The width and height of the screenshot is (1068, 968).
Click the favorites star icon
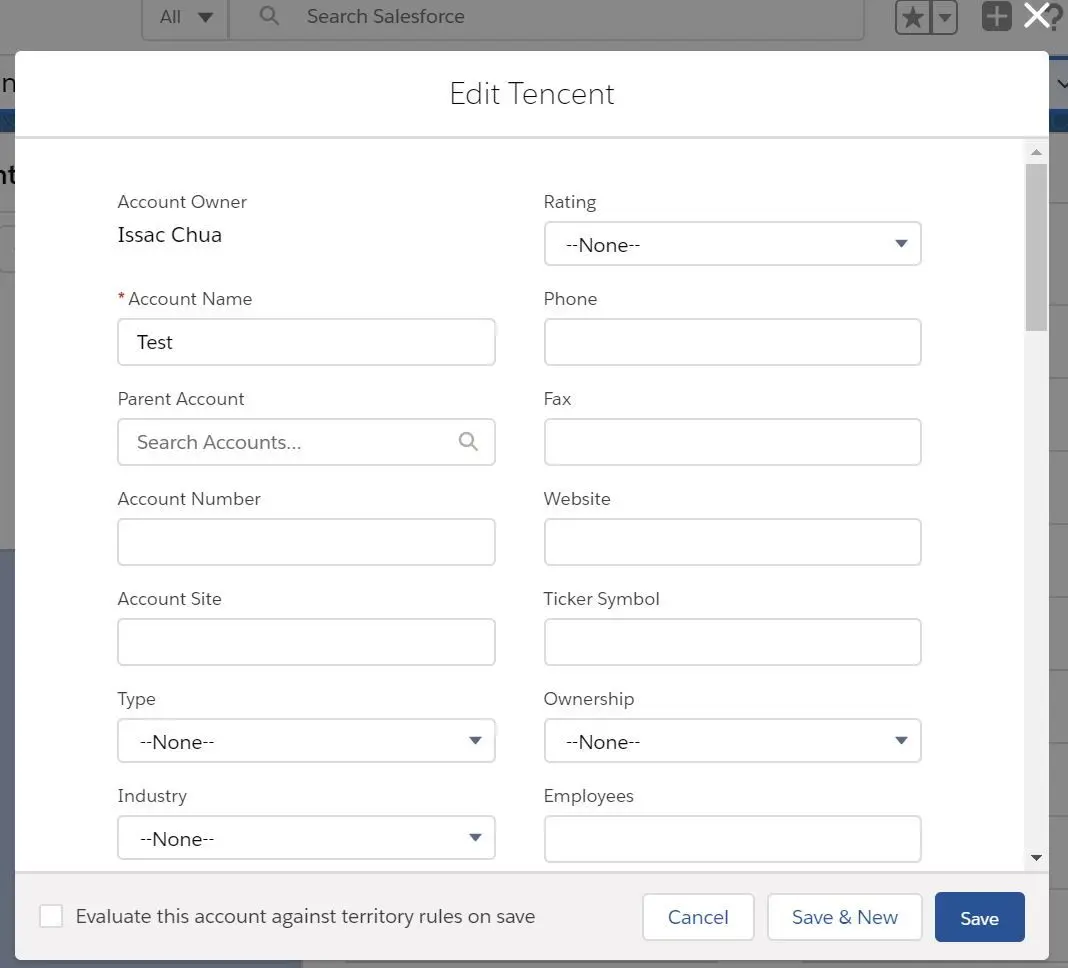pyautogui.click(x=913, y=17)
